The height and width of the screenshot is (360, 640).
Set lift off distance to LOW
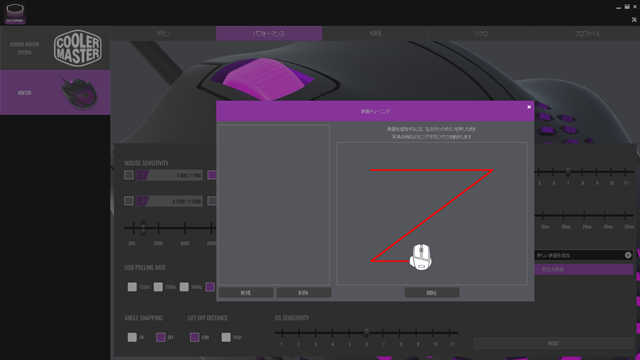coord(194,337)
